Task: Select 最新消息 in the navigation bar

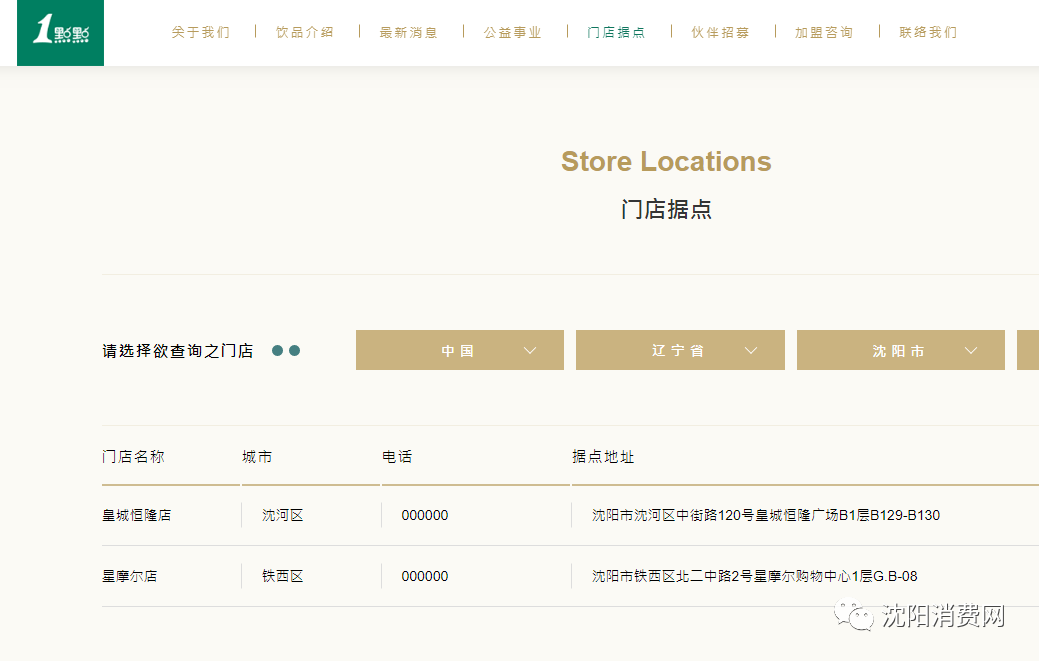Action: coord(409,32)
